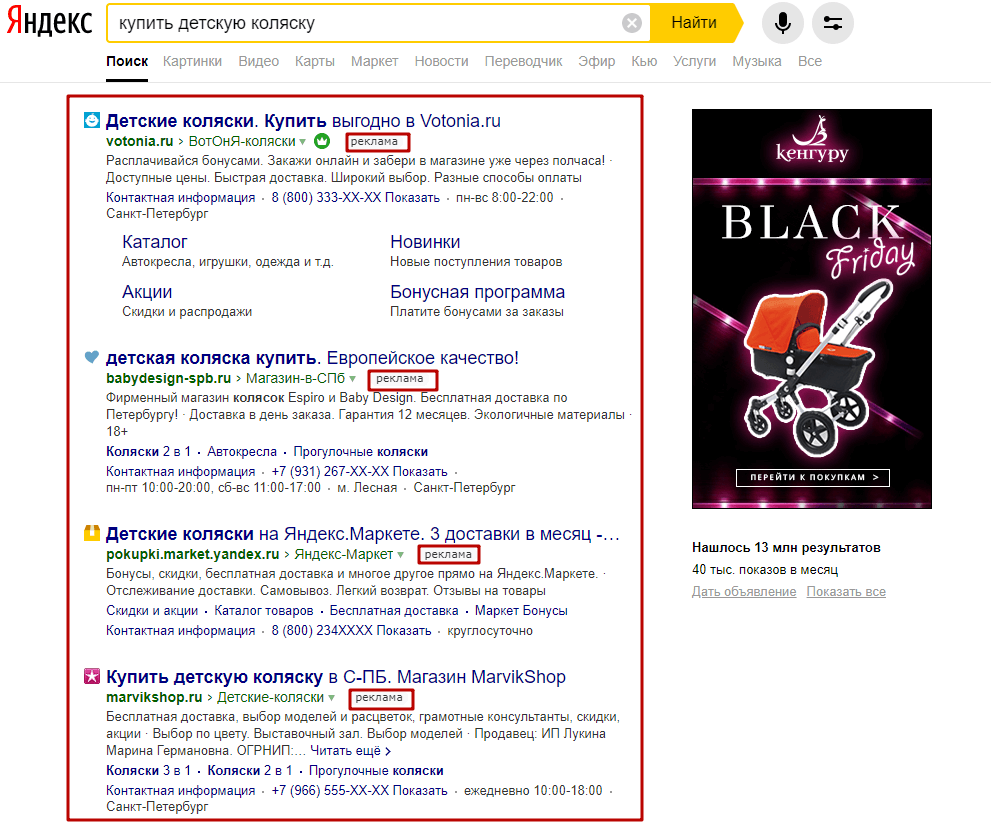Open the Маркет tab

[x=374, y=61]
